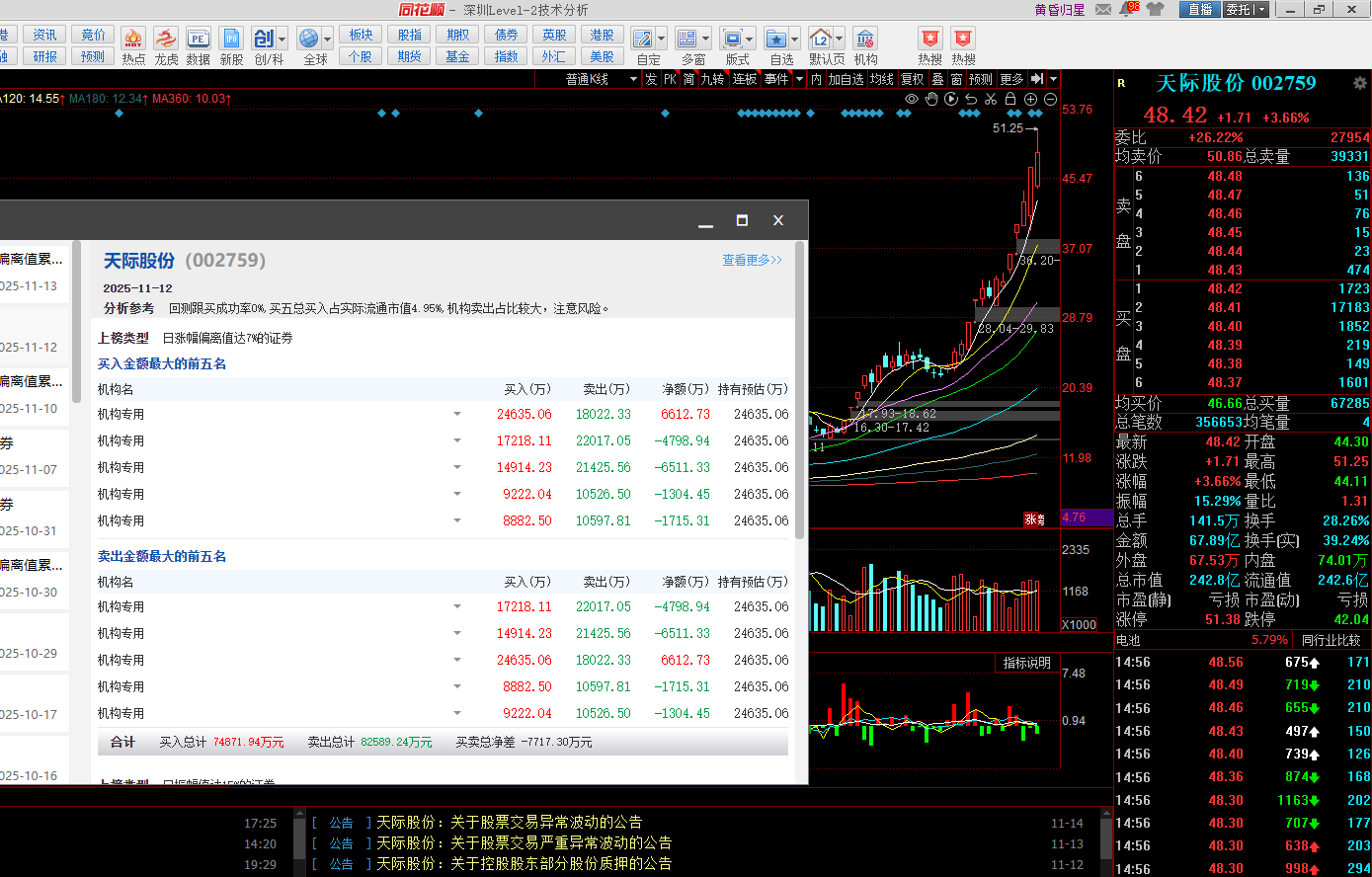Select the scissors cut tool on chart
The image size is (1372, 877).
[991, 99]
